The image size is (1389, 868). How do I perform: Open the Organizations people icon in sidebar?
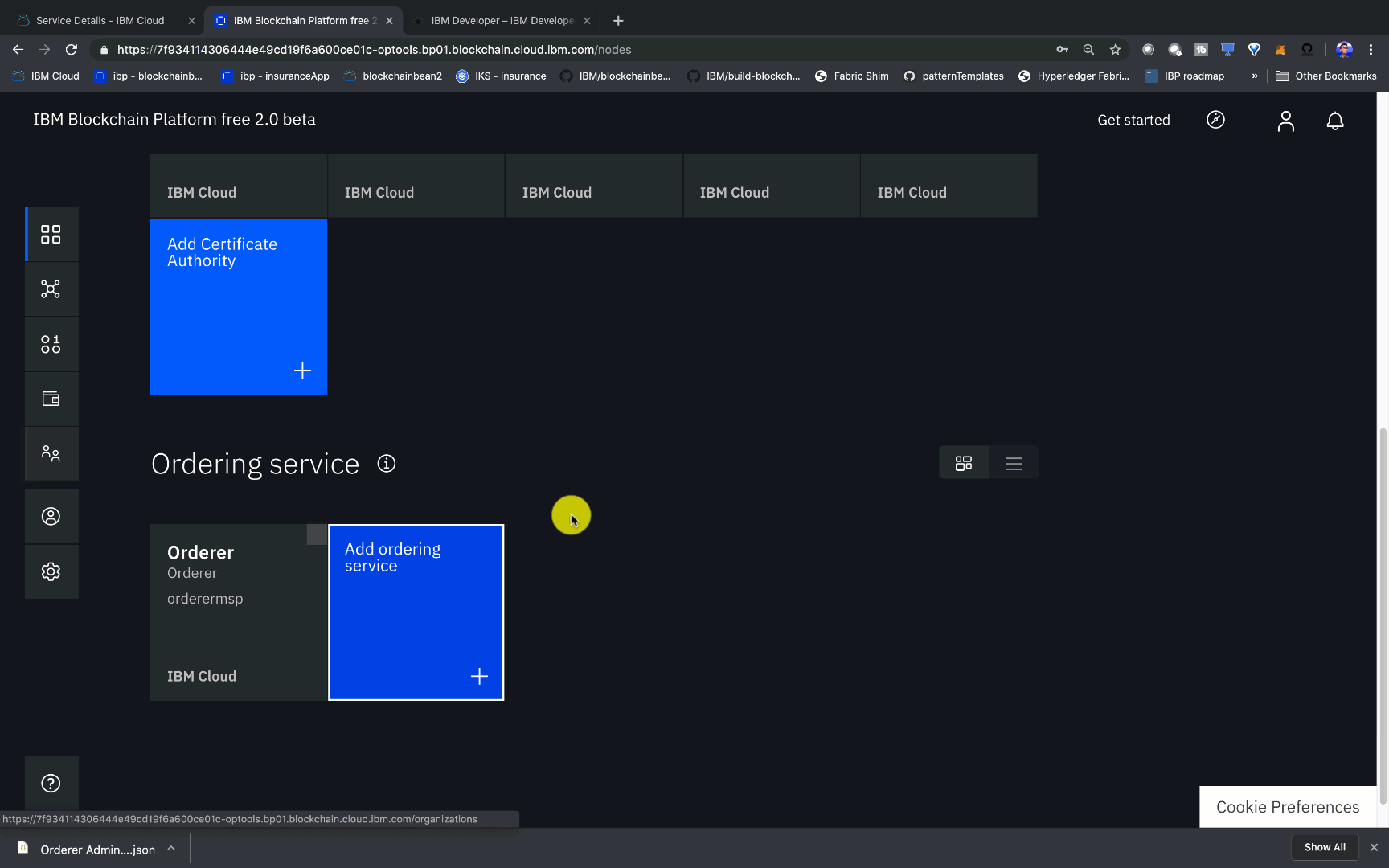51,454
